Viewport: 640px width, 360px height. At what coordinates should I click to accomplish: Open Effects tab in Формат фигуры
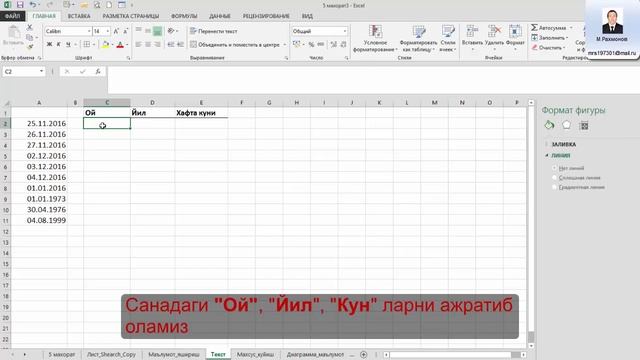click(x=567, y=125)
